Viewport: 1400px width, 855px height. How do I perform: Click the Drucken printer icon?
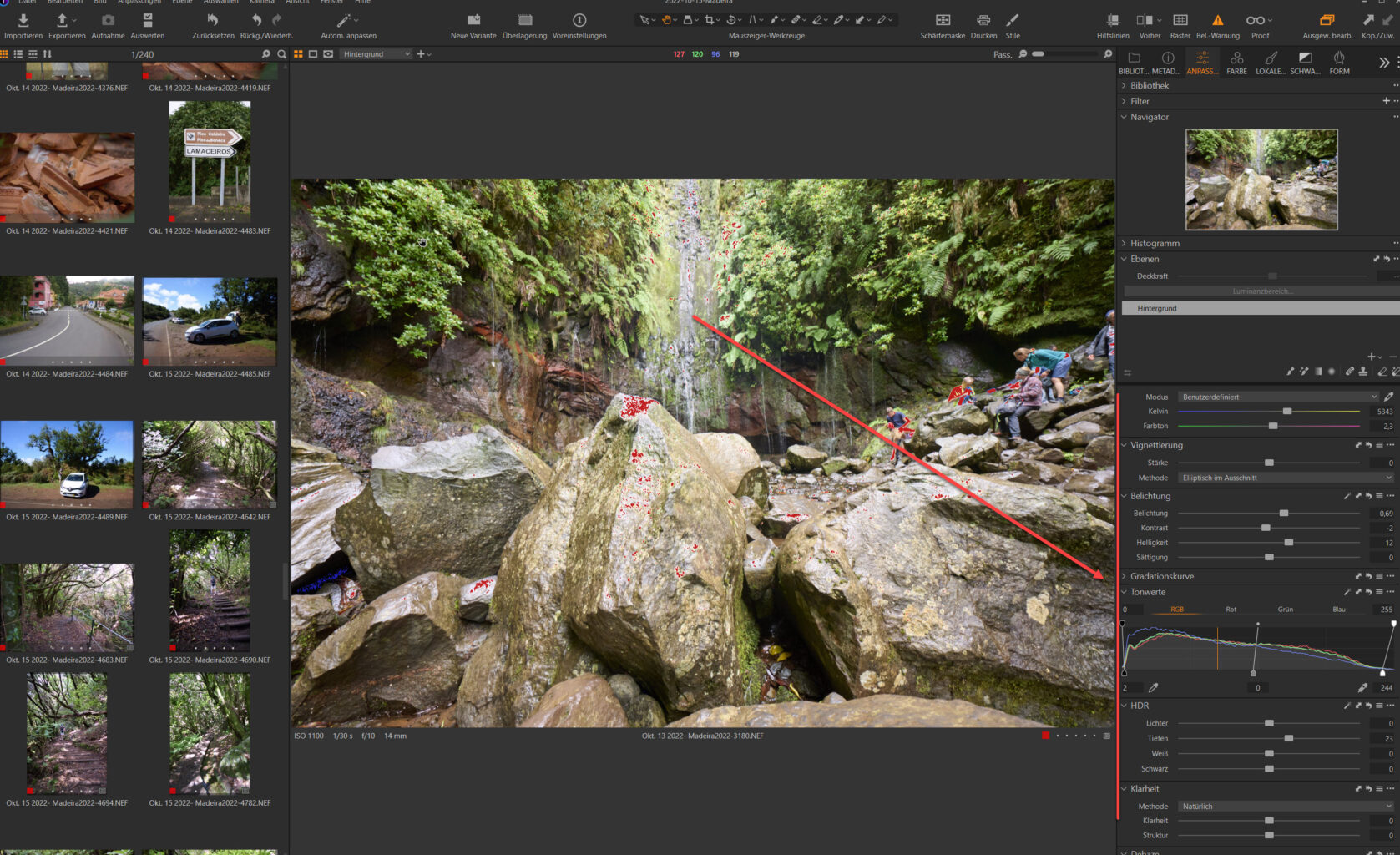pos(983,20)
